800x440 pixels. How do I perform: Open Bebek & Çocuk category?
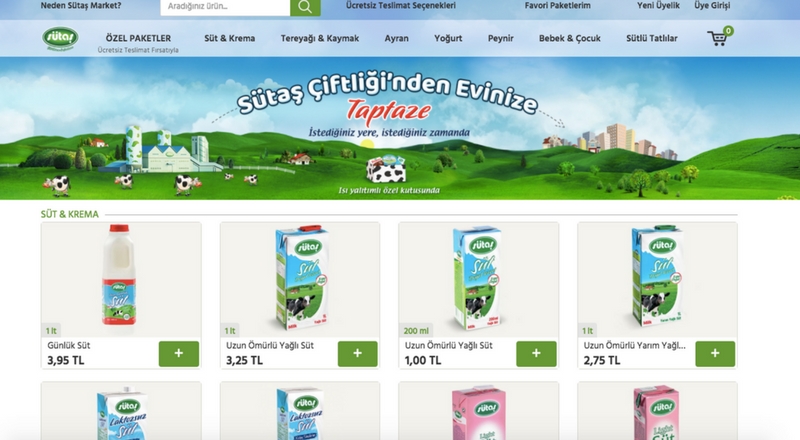(570, 38)
